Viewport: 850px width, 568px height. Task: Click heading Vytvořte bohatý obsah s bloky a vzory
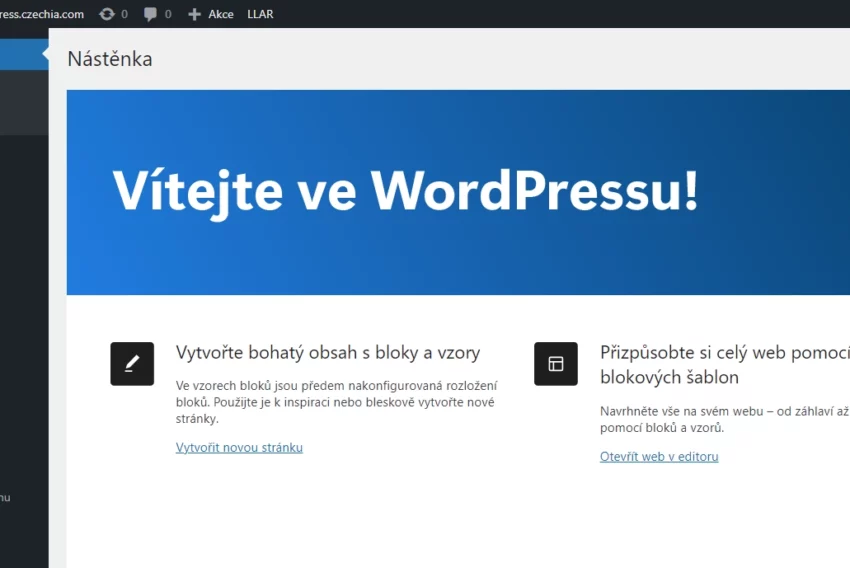point(328,352)
